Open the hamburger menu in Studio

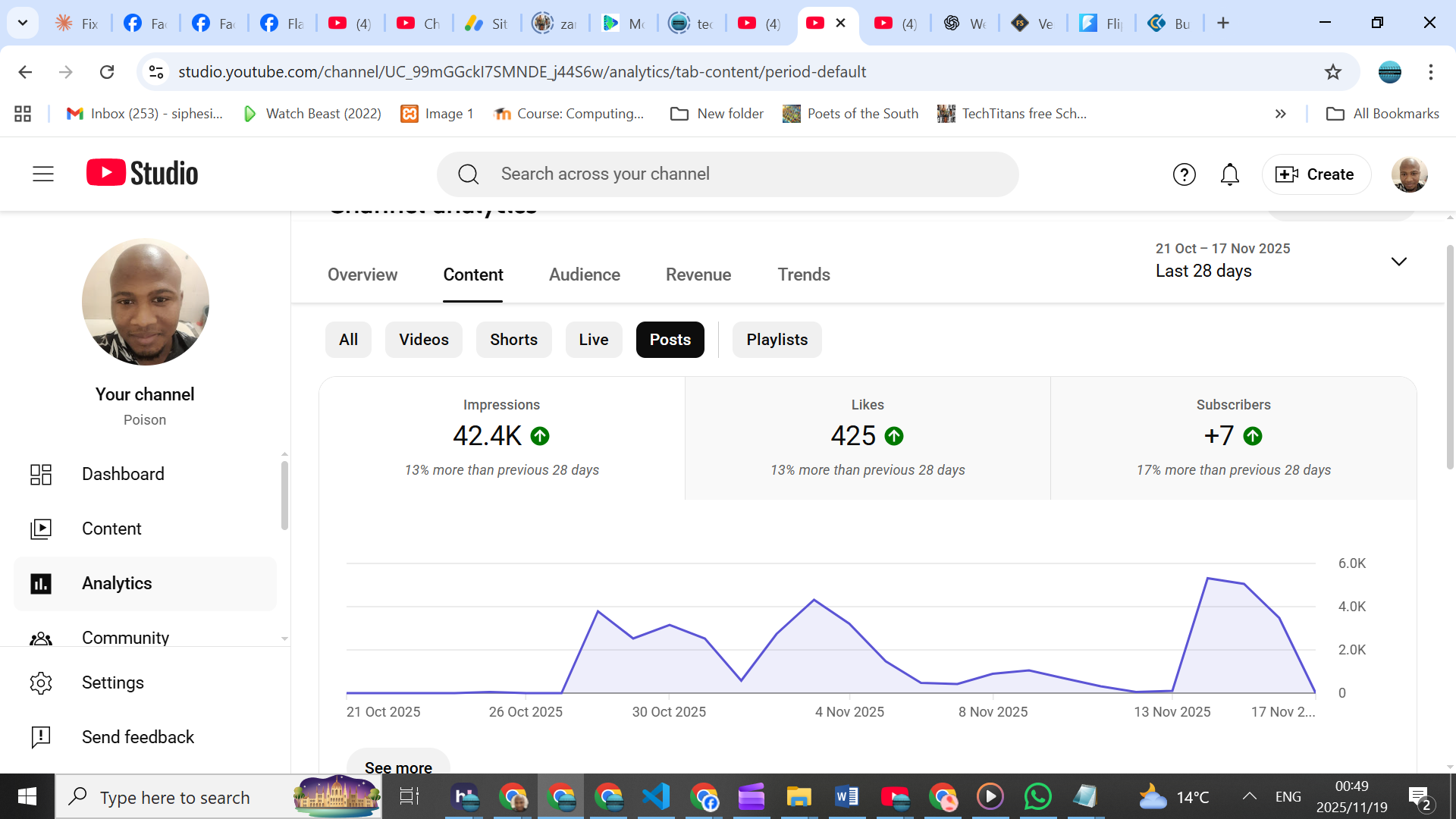point(43,174)
